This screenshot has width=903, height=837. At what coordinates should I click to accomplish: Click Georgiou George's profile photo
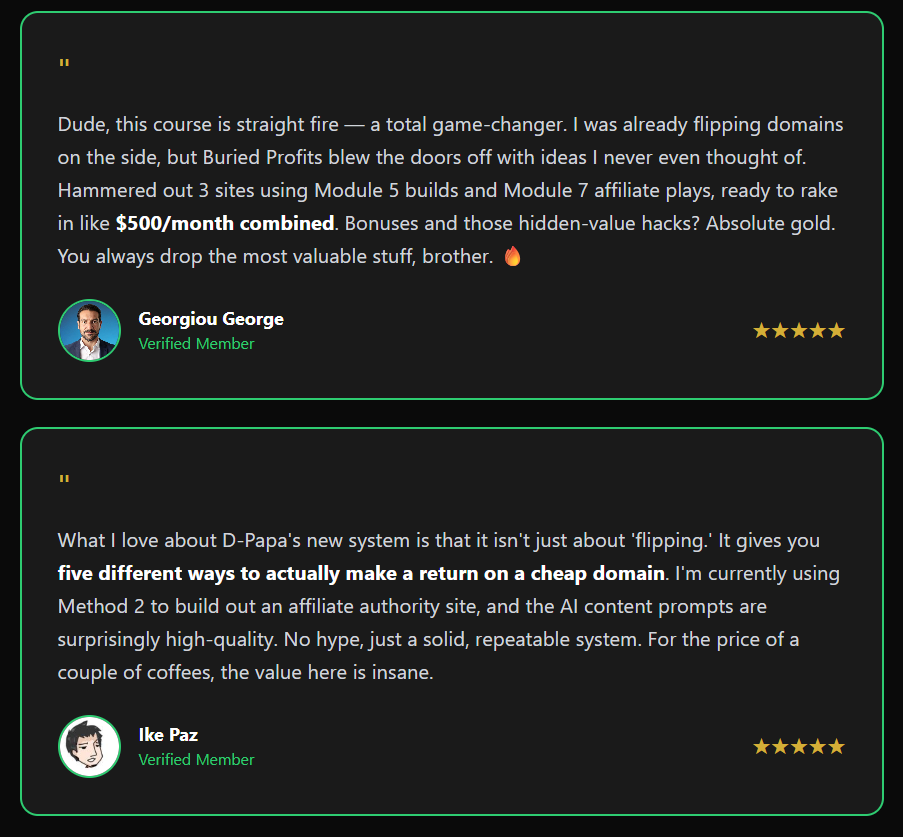[89, 330]
